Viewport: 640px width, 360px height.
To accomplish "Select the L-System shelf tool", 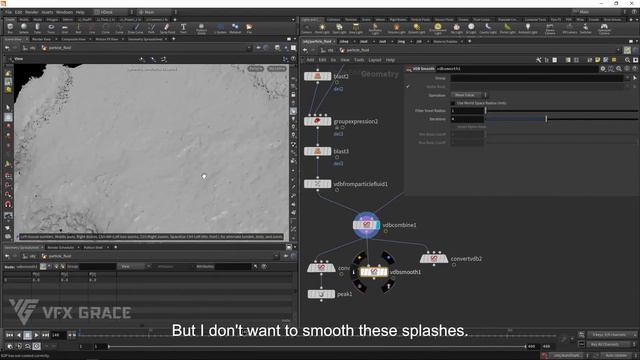I will (x=220, y=28).
